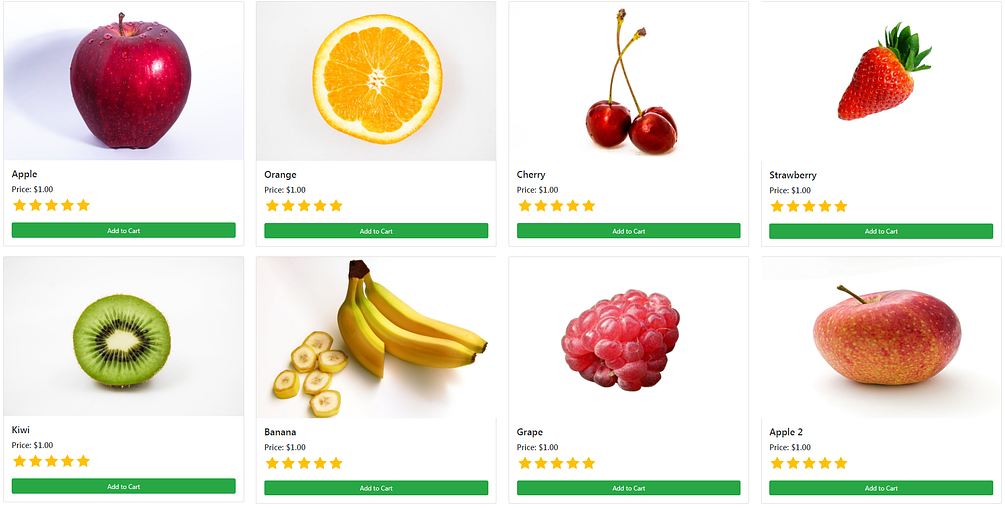1005x509 pixels.
Task: Add the Banana to cart
Action: click(376, 488)
